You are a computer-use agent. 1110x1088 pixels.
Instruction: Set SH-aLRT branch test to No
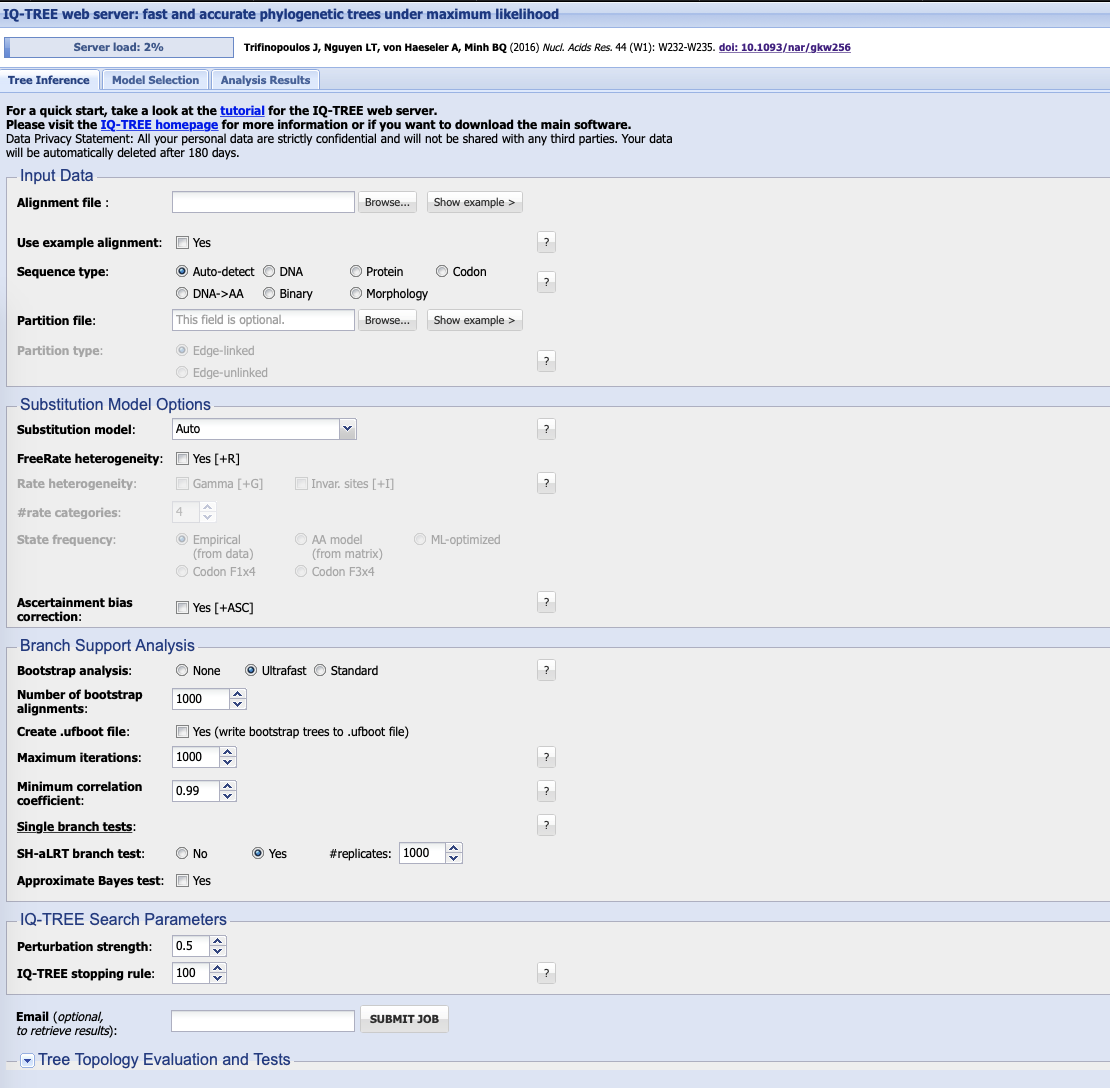click(x=182, y=854)
